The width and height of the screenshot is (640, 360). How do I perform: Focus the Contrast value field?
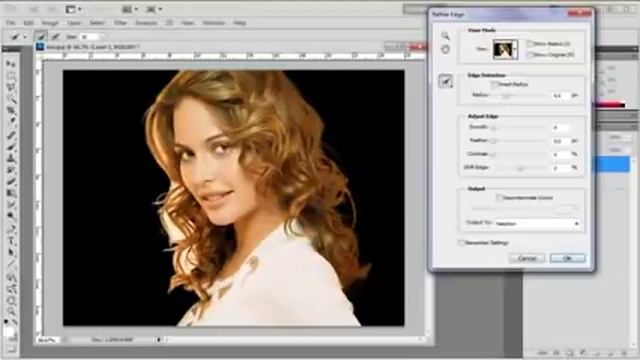click(x=561, y=154)
